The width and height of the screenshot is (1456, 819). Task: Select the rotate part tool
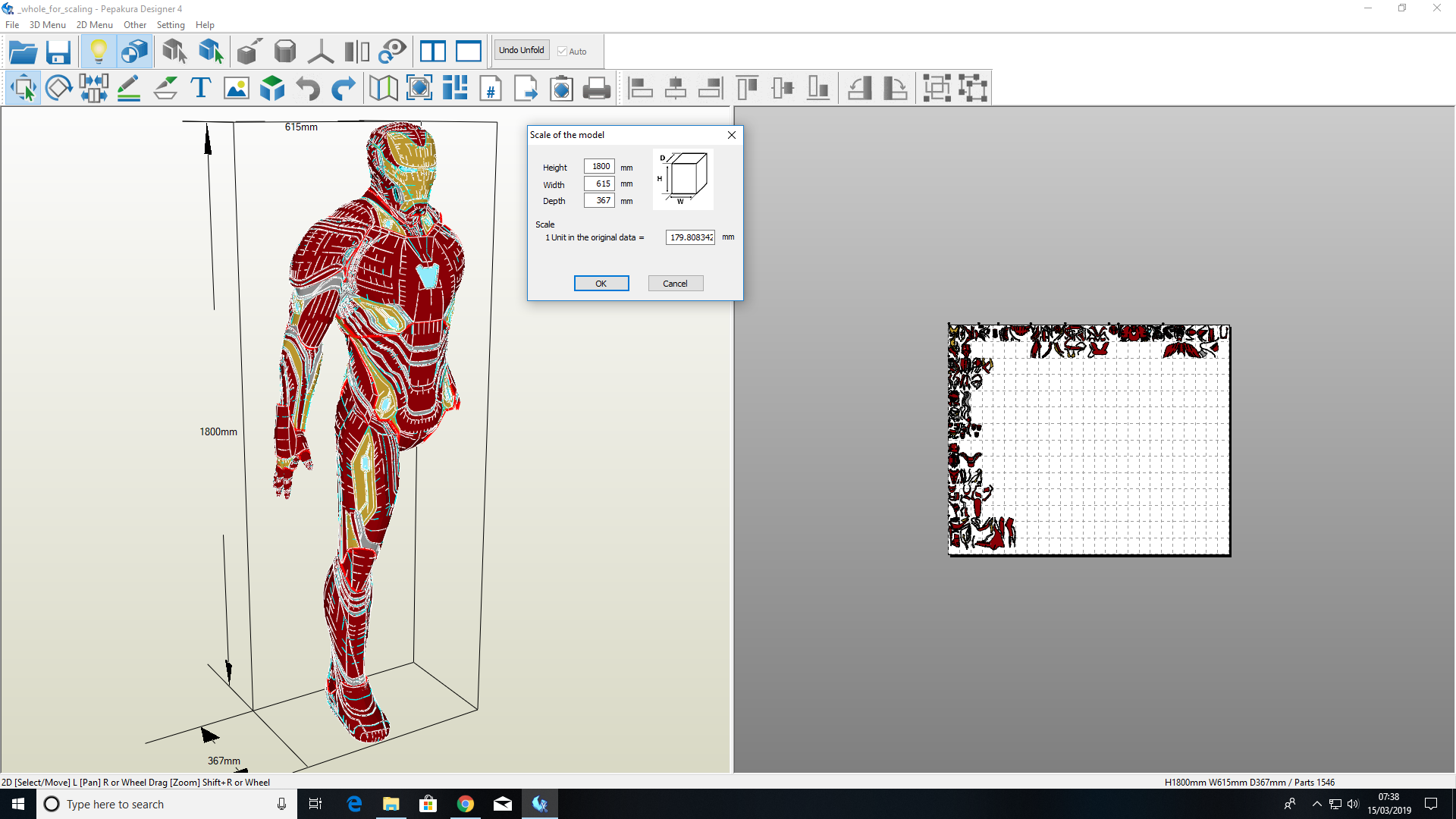coord(58,88)
